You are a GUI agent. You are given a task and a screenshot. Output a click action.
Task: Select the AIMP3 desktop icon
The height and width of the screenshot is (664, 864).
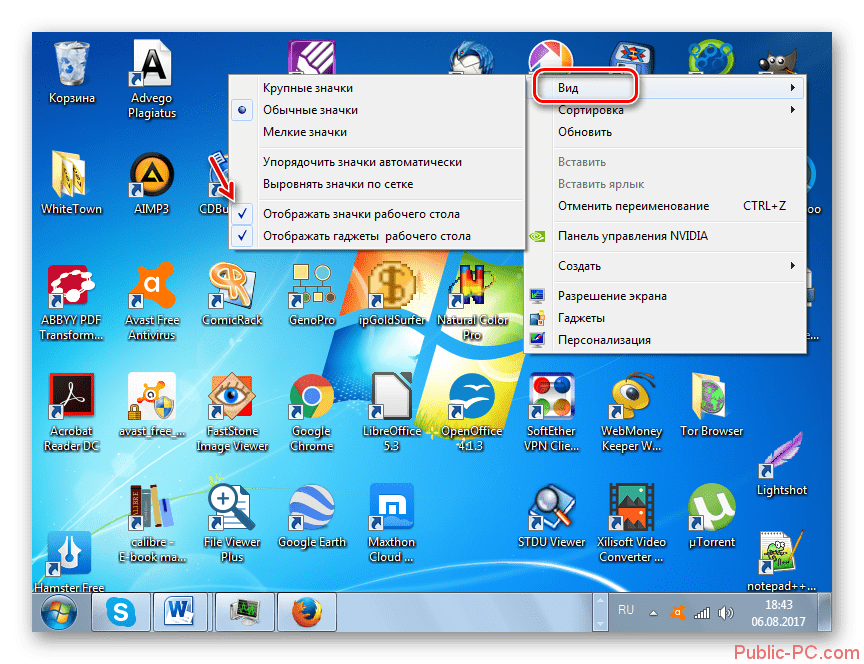pyautogui.click(x=152, y=183)
